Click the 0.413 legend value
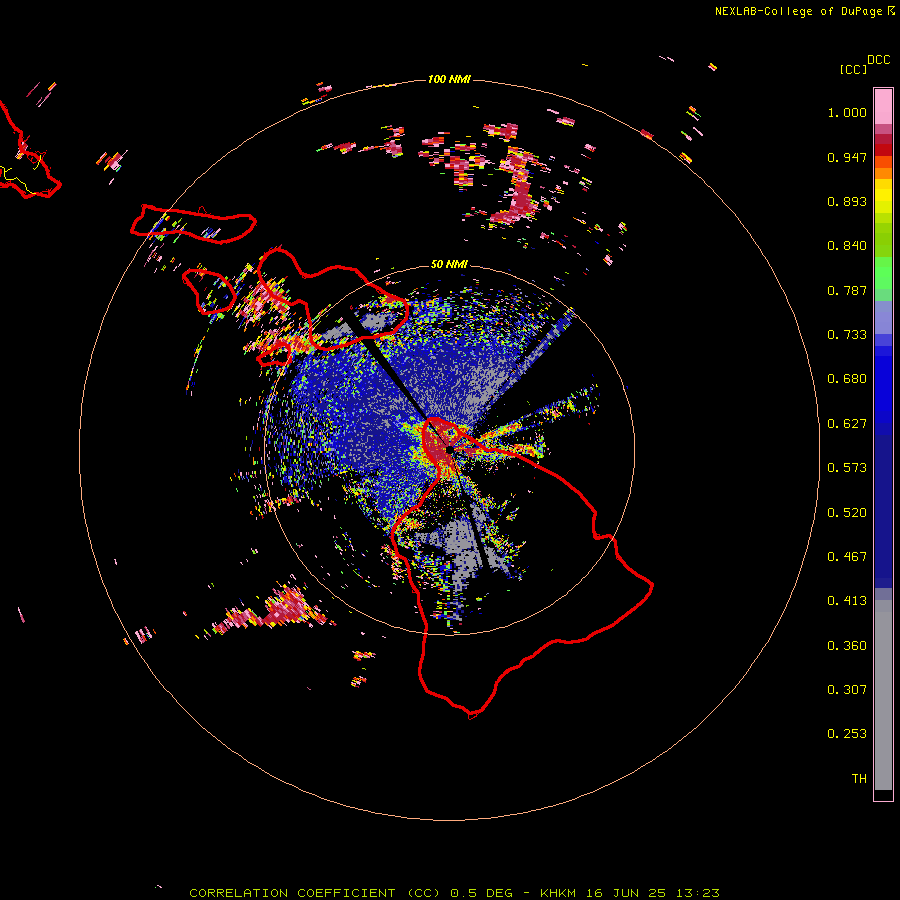 click(x=847, y=601)
